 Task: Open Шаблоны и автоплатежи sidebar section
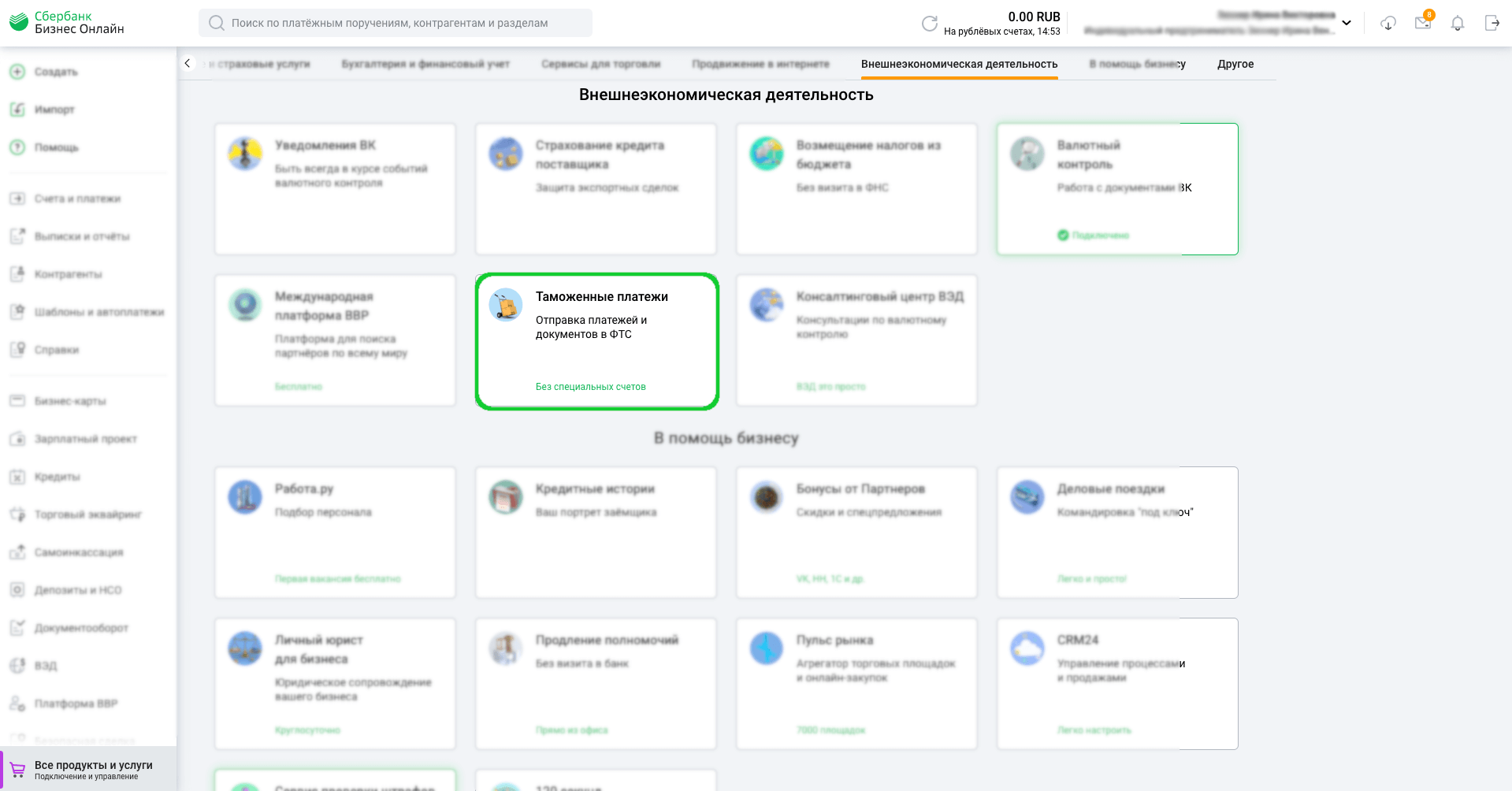(x=88, y=312)
